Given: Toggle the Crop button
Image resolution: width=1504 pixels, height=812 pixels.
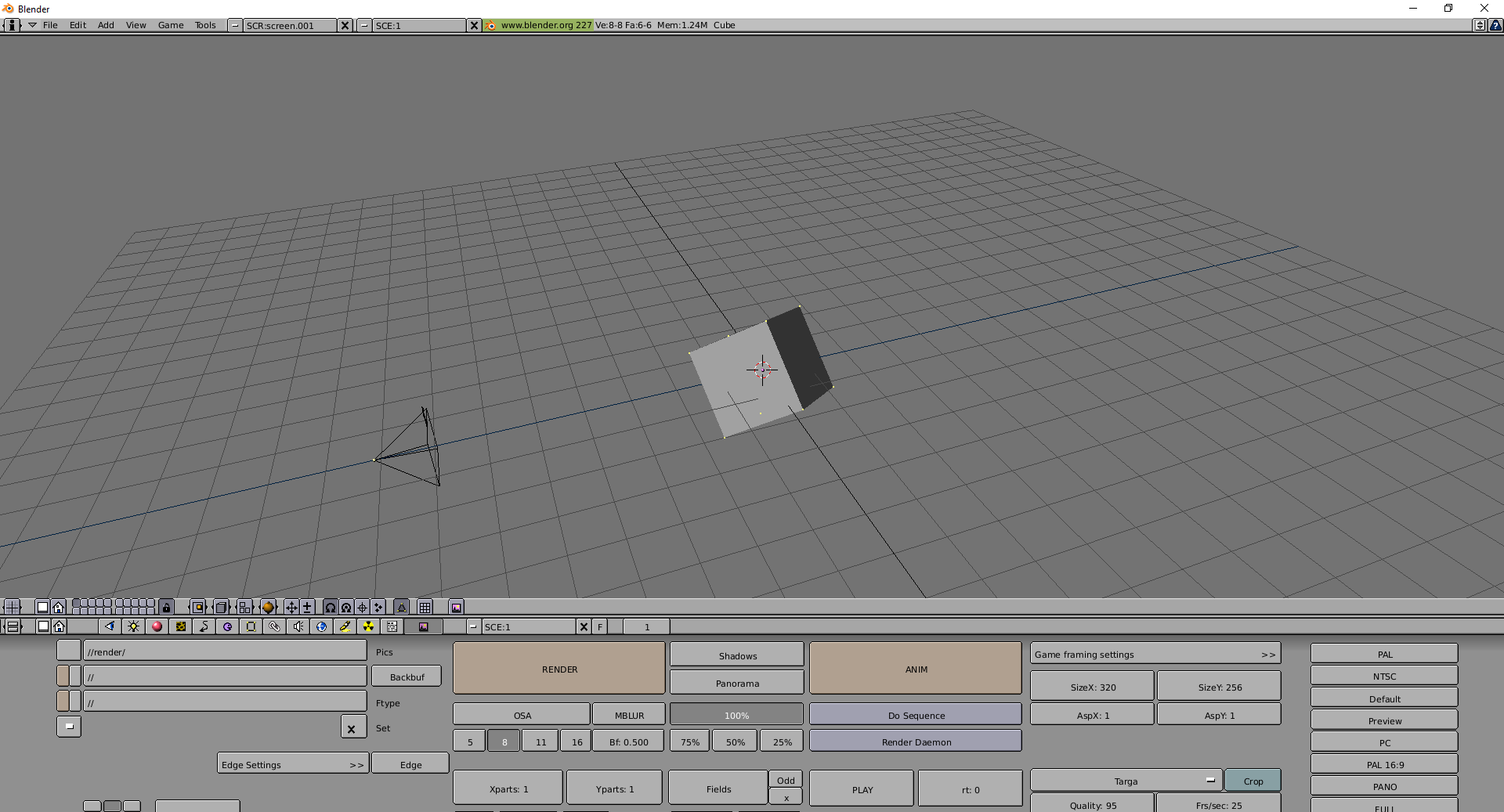Looking at the screenshot, I should [x=1253, y=781].
